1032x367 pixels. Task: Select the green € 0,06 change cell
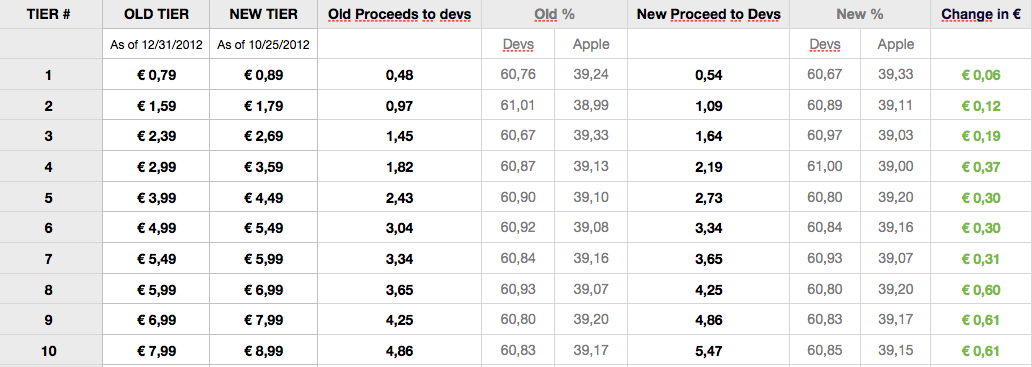(981, 75)
